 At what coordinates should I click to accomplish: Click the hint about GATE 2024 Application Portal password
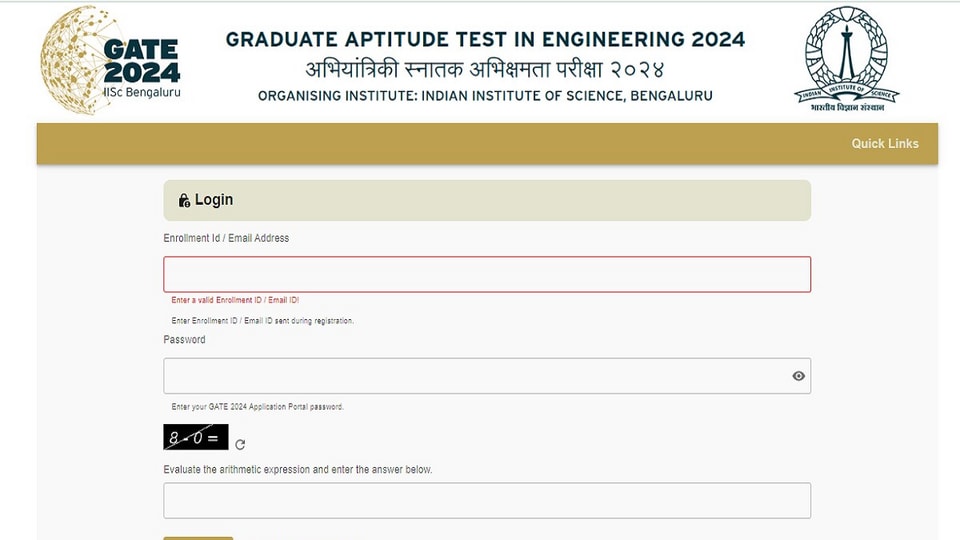[x=257, y=407]
